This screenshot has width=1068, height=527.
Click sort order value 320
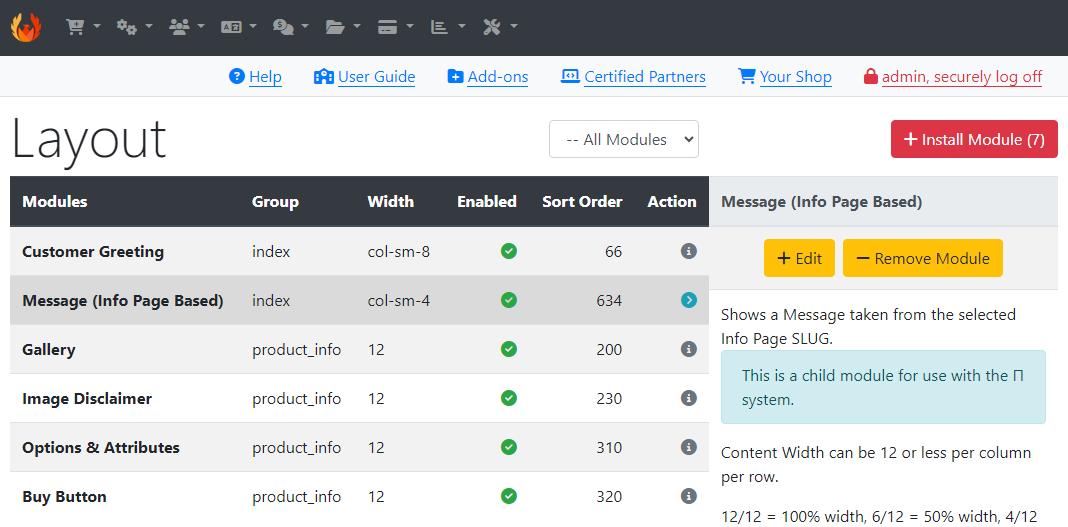tap(609, 496)
